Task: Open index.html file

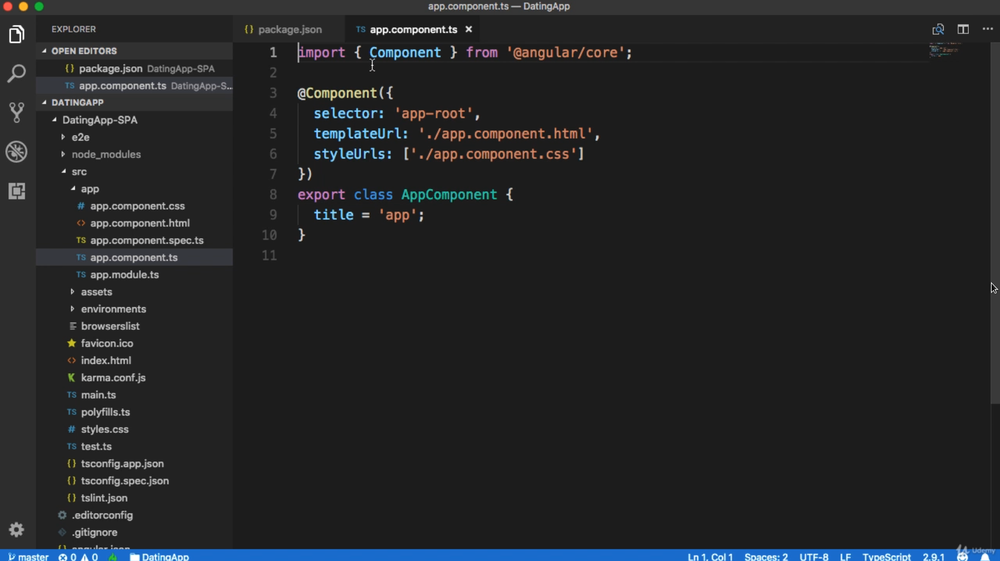Action: 106,361
